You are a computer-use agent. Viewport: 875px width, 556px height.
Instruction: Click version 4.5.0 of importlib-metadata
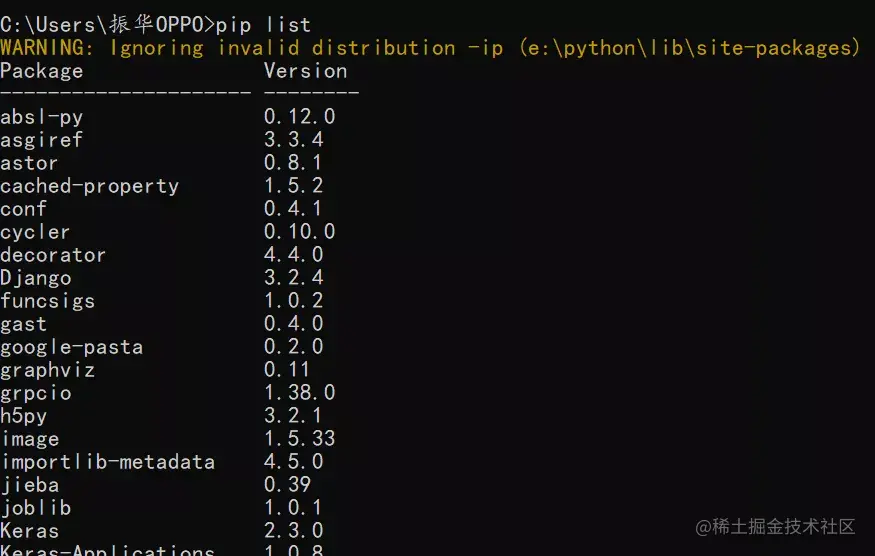tap(294, 462)
